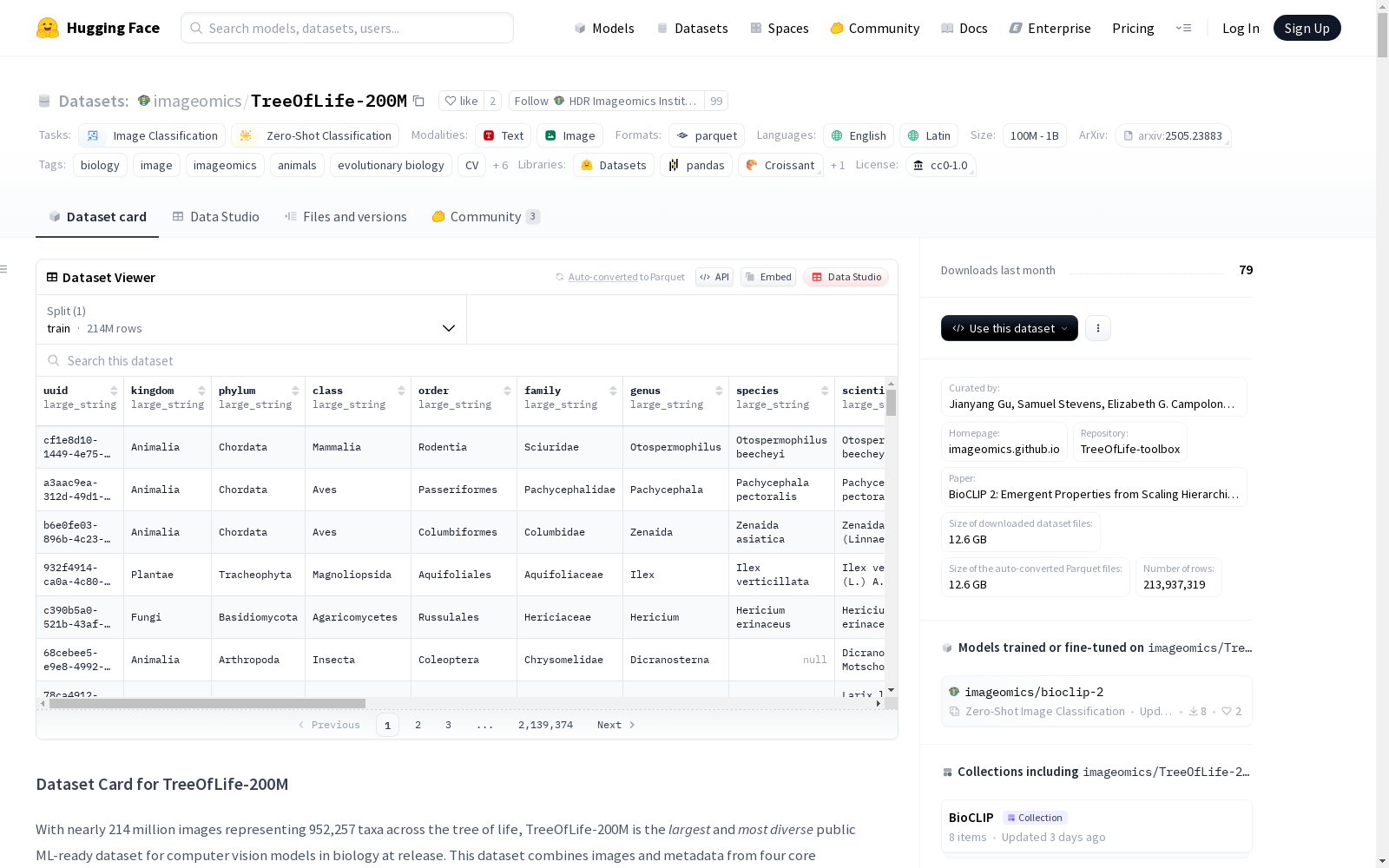Select the Image Classification task tag
The width and height of the screenshot is (1389, 868).
pyautogui.click(x=152, y=135)
